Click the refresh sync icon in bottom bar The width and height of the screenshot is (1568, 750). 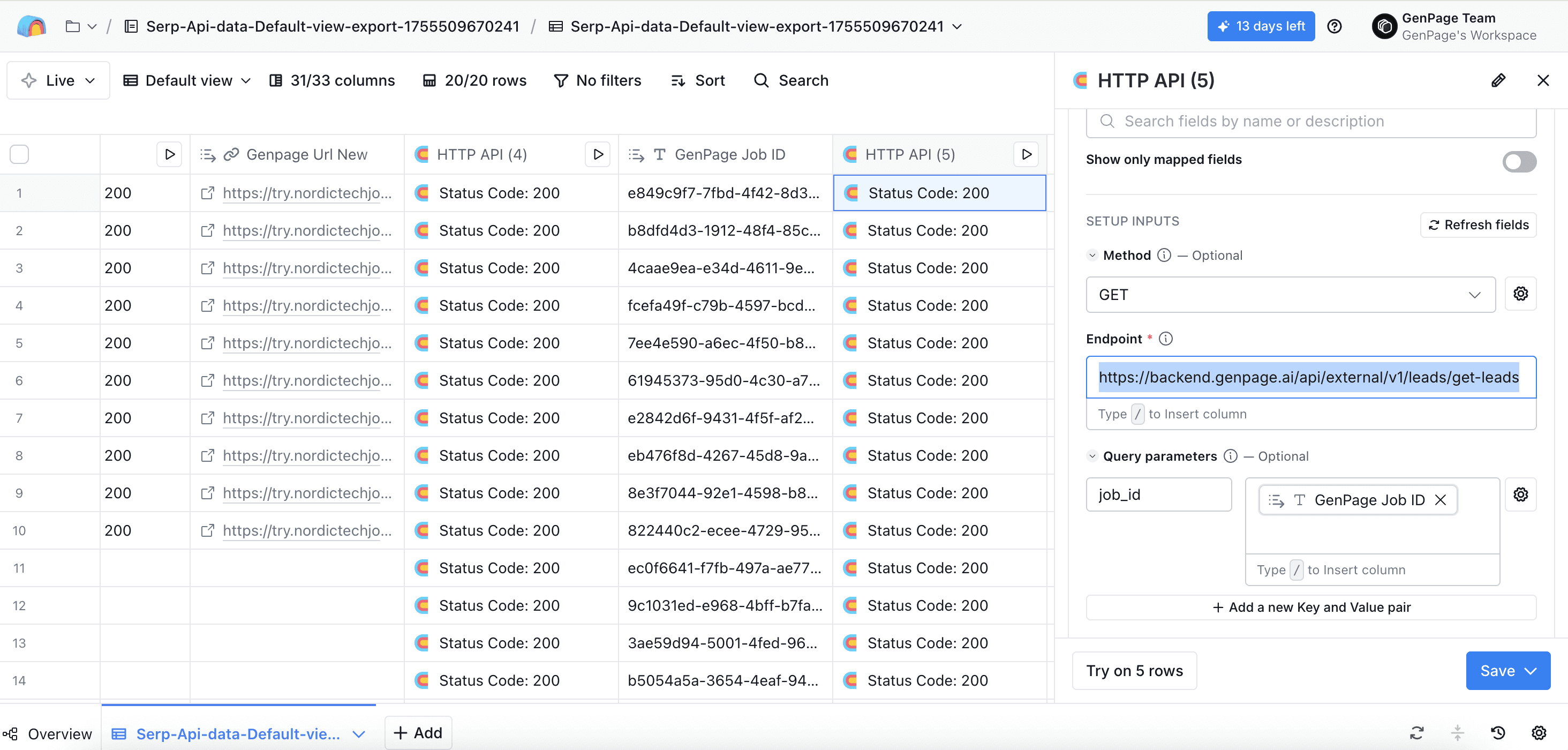tap(1416, 733)
